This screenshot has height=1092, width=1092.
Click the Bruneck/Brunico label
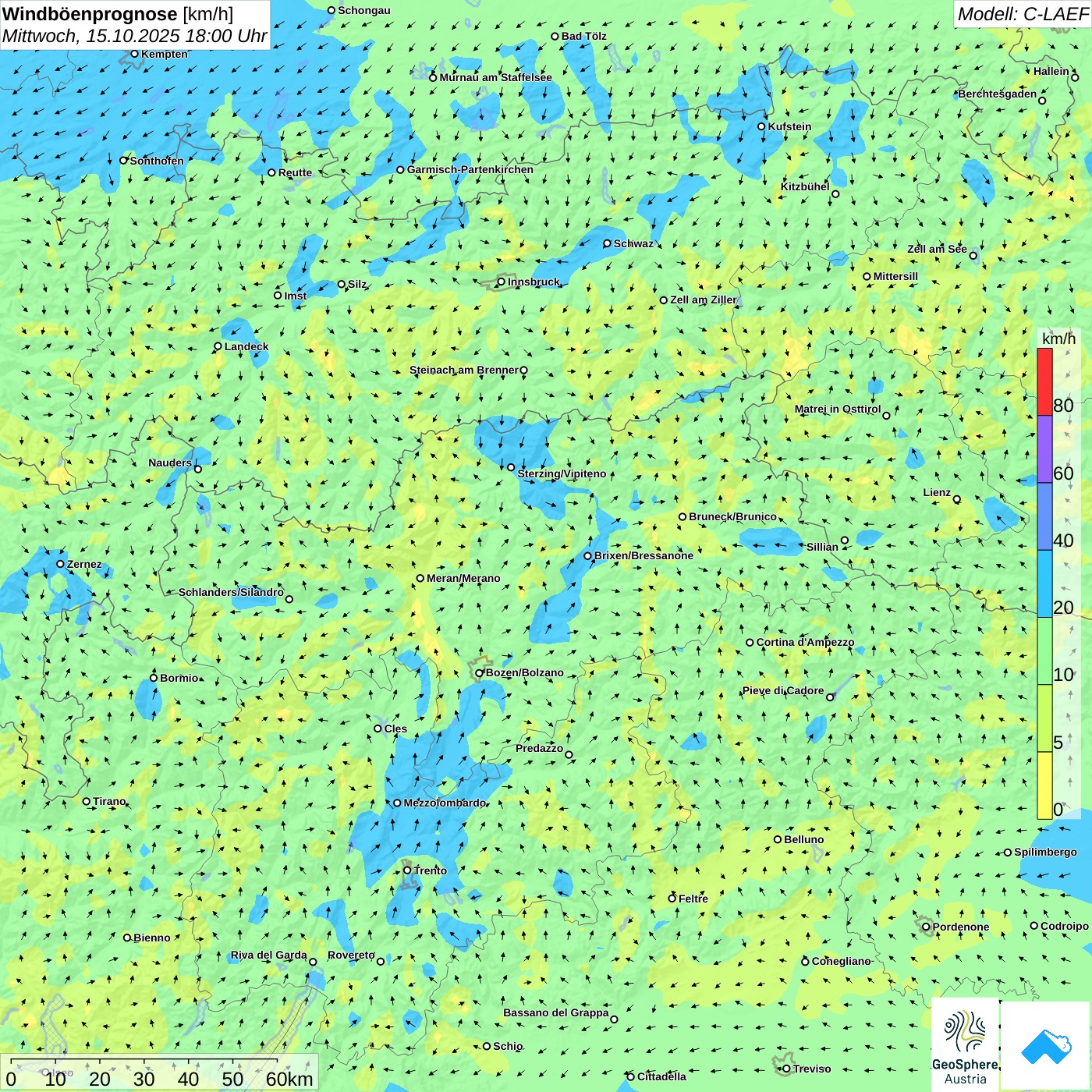pyautogui.click(x=732, y=516)
